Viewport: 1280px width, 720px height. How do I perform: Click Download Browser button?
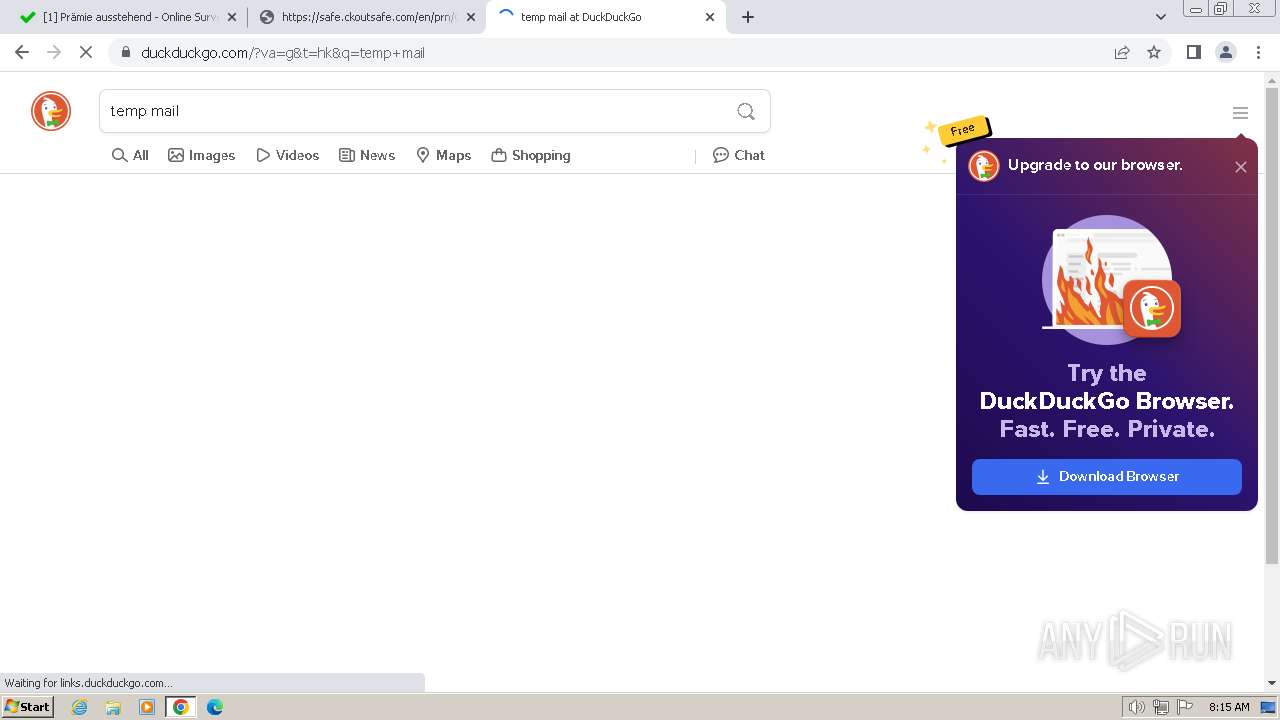[1107, 477]
